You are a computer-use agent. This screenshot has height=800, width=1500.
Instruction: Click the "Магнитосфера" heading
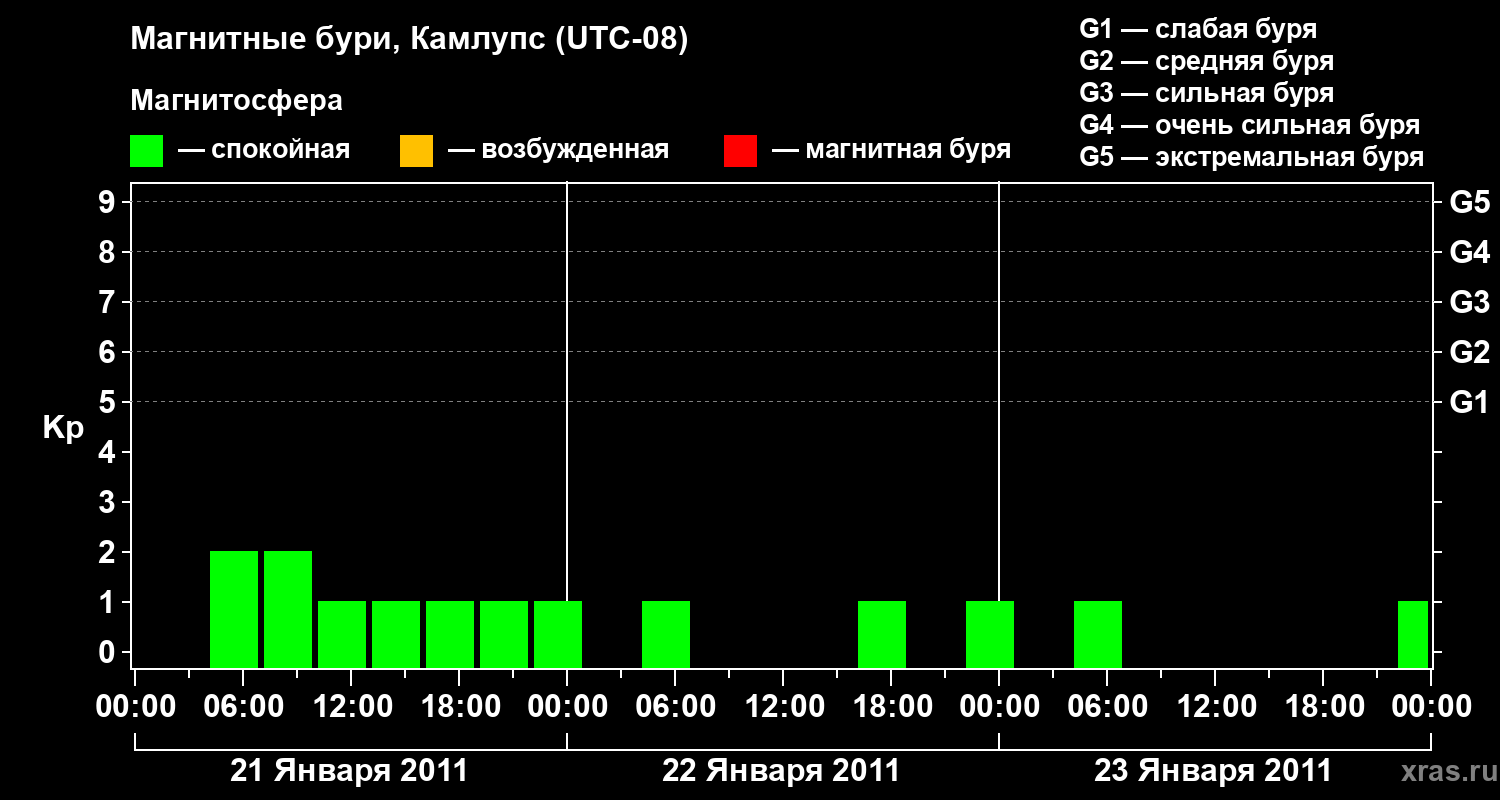237,101
